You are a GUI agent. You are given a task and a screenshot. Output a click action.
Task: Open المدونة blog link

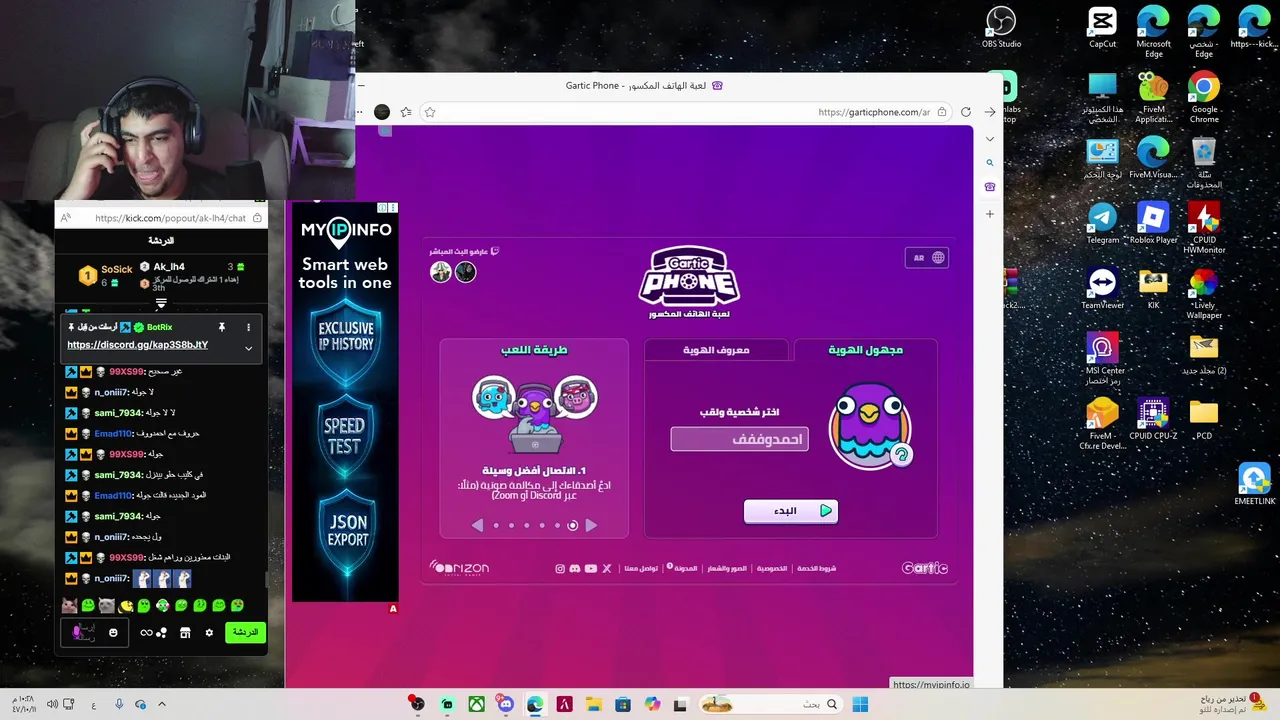point(685,568)
